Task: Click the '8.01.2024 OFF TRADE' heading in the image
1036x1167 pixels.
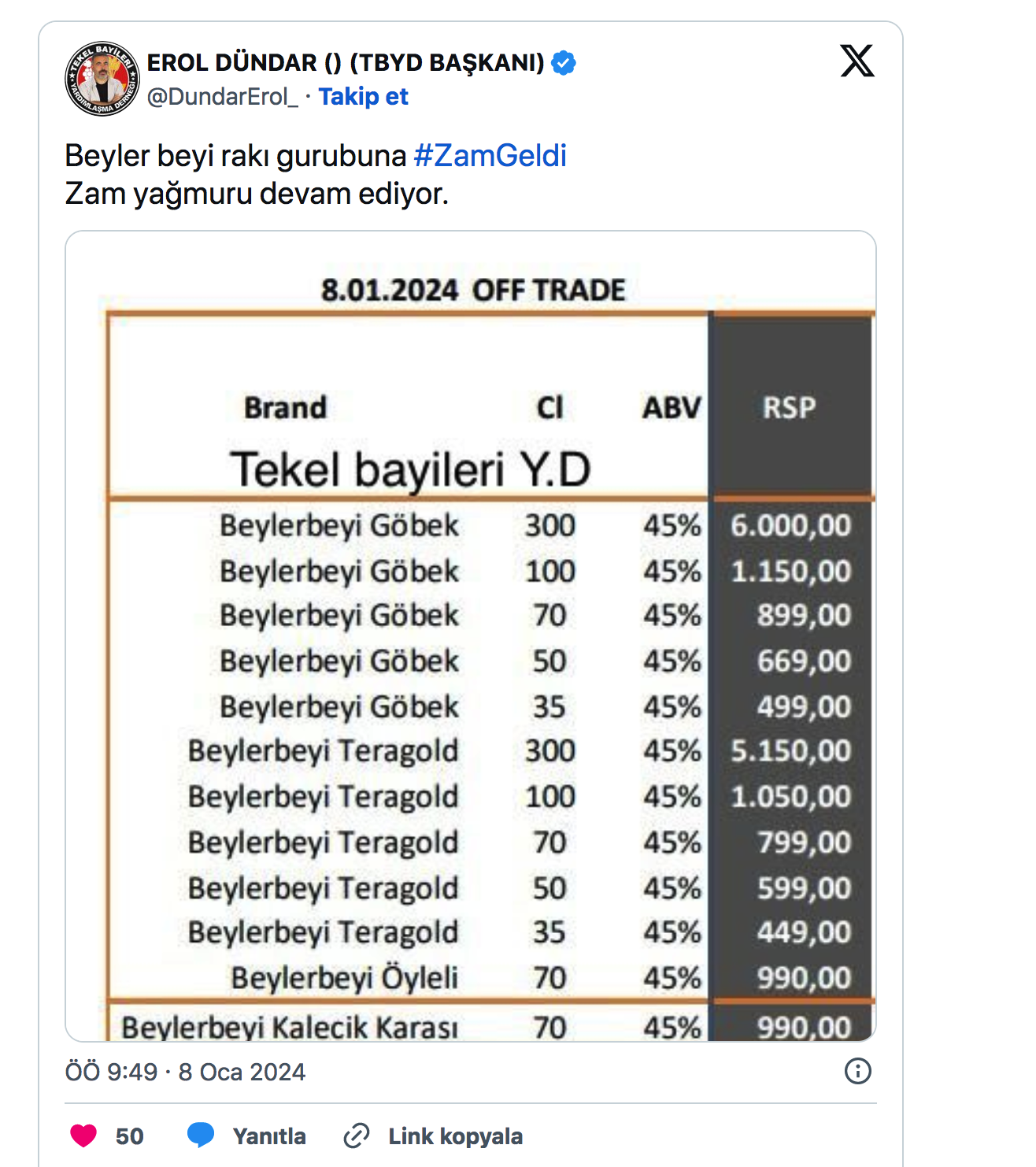Action: tap(473, 290)
